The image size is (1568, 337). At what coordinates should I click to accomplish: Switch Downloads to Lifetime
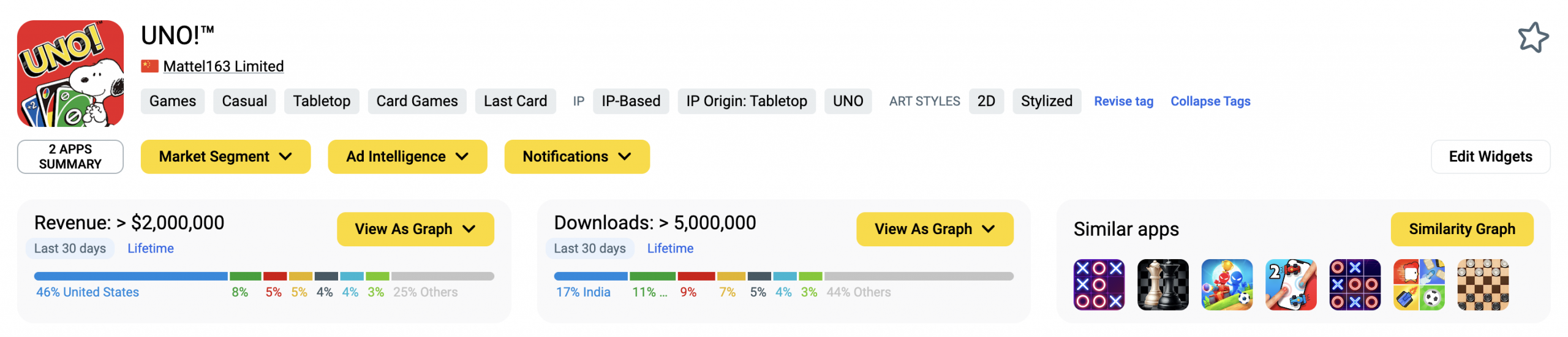[671, 248]
